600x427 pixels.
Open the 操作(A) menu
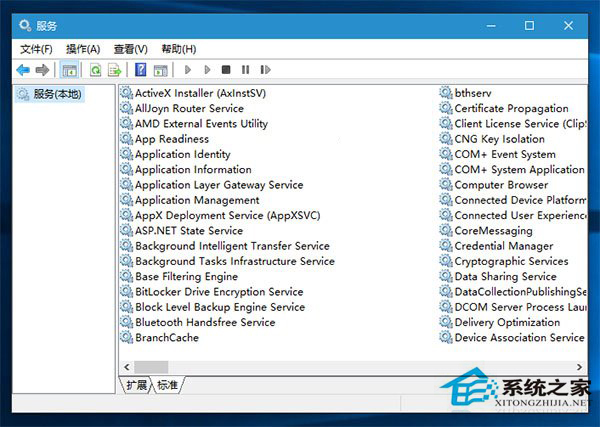[x=83, y=49]
